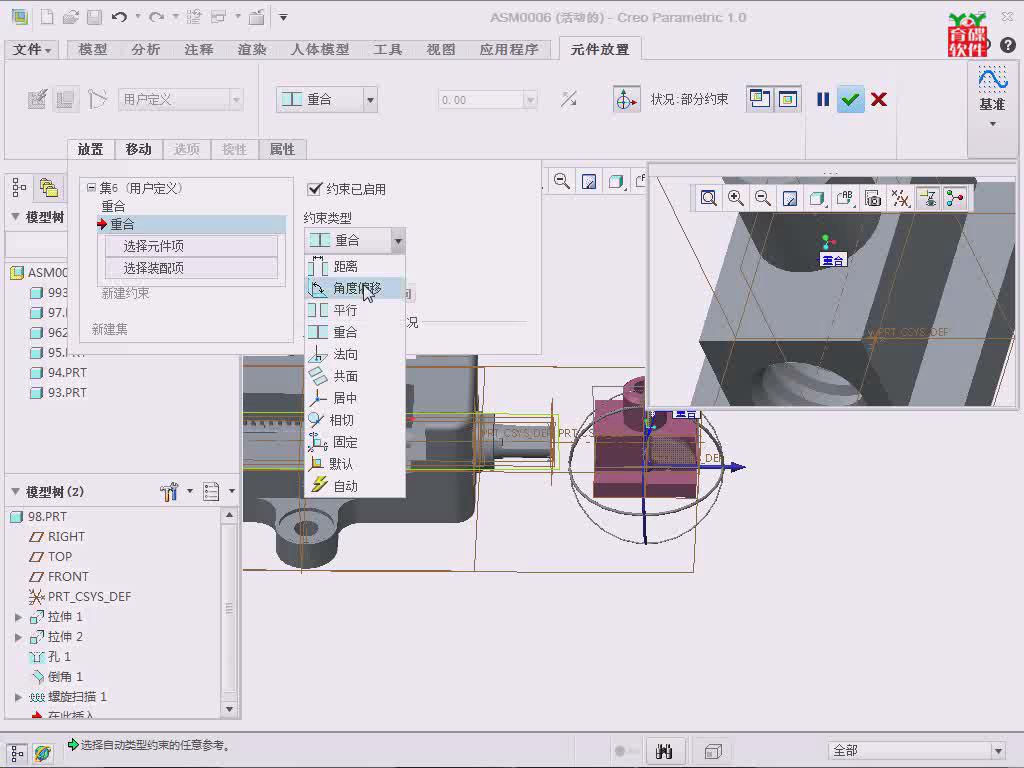Click the Open file icon in the quick access toolbar
Image resolution: width=1024 pixels, height=768 pixels.
pyautogui.click(x=71, y=17)
